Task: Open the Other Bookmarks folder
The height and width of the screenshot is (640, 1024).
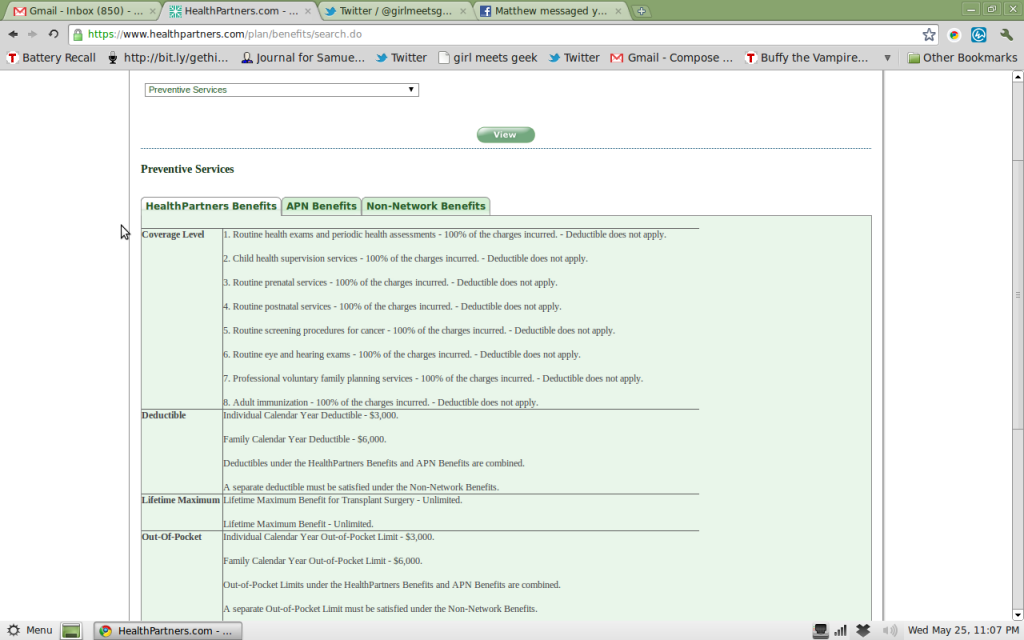Action: tap(962, 57)
